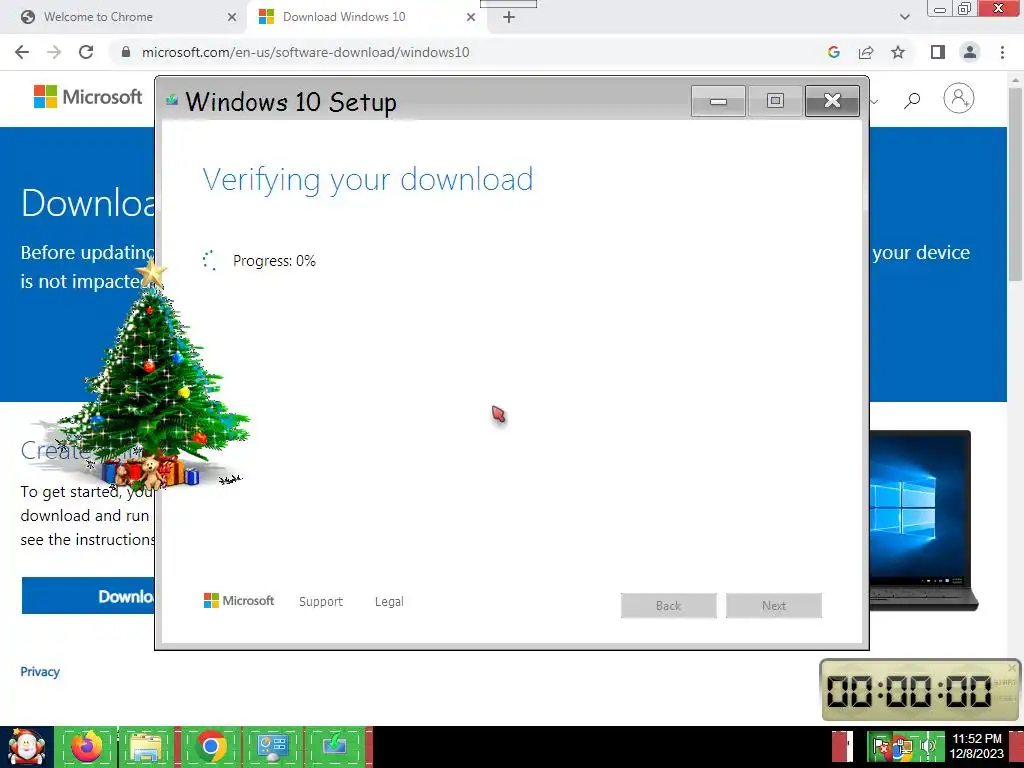Open the Windows Setup taskbar icon
This screenshot has width=1024, height=768.
tap(335, 746)
